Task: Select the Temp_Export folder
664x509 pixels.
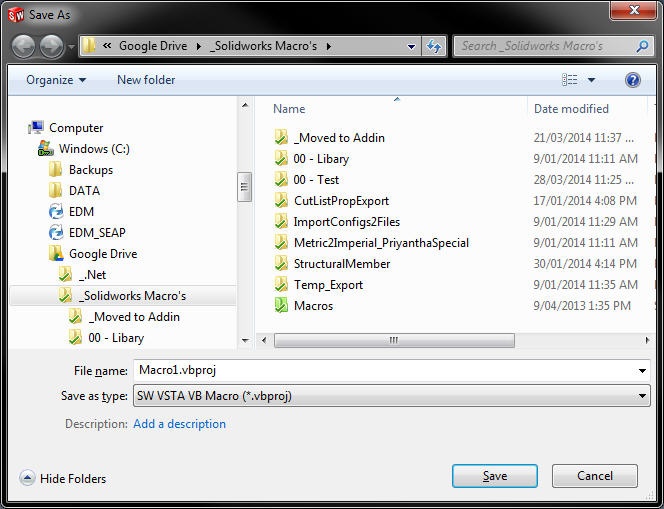Action: (328, 285)
